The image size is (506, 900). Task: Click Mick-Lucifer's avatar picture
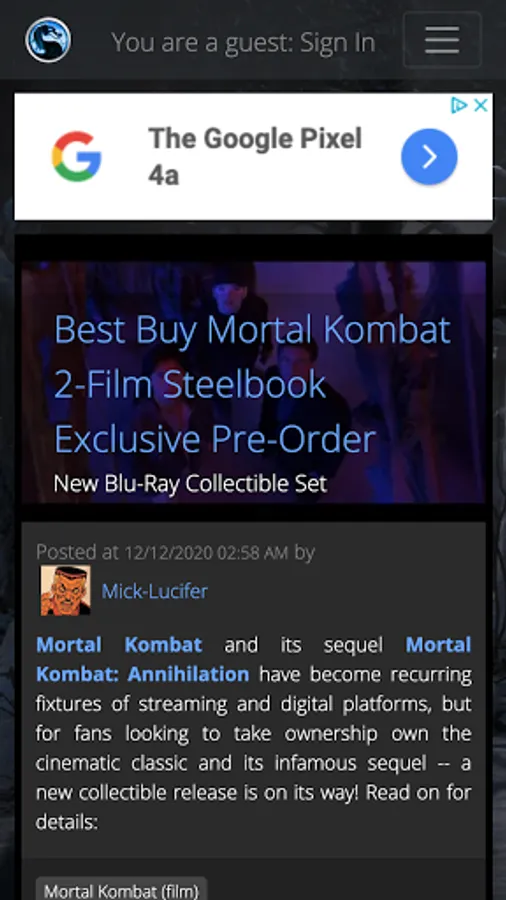point(65,590)
